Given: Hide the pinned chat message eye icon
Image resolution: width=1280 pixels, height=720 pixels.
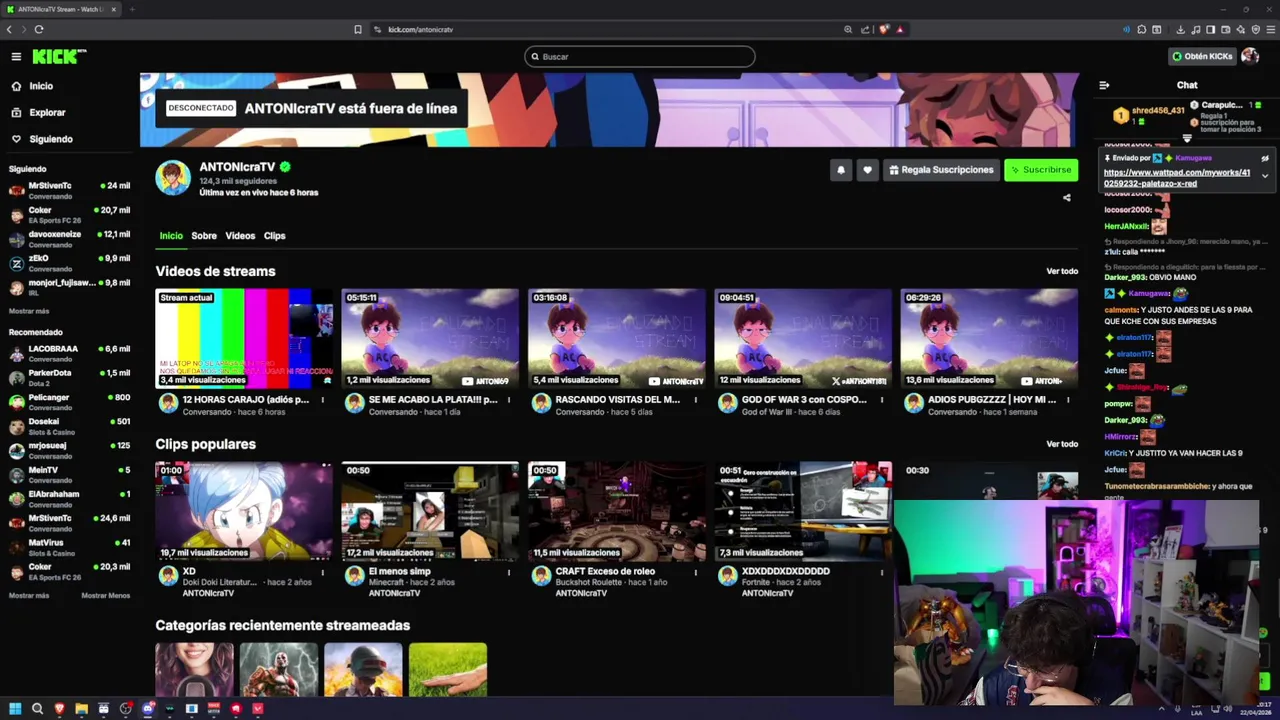Looking at the screenshot, I should [x=1264, y=158].
